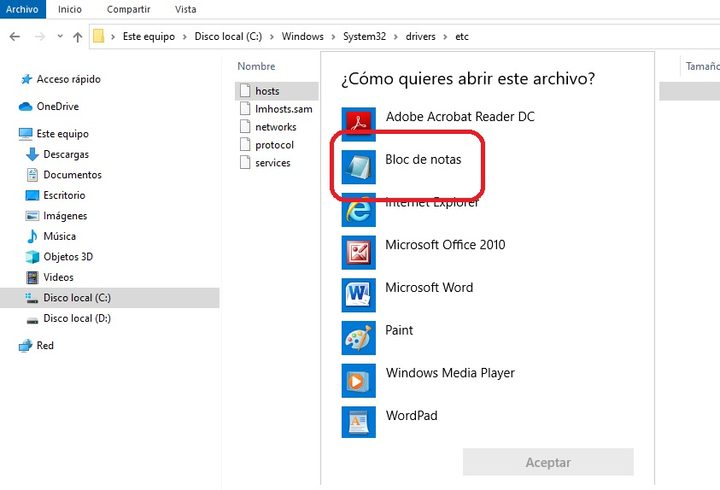Select Este equipo in the sidebar
Viewport: 720px width, 490px height.
[x=62, y=134]
